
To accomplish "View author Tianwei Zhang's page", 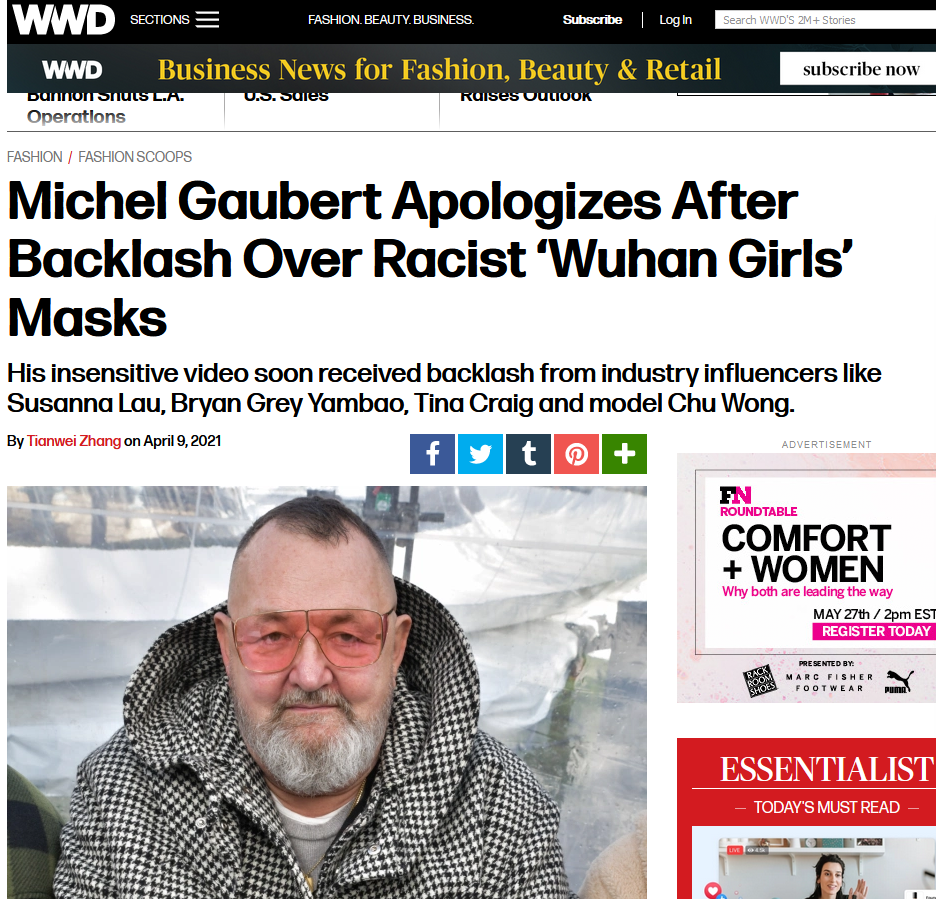I will click(x=74, y=441).
